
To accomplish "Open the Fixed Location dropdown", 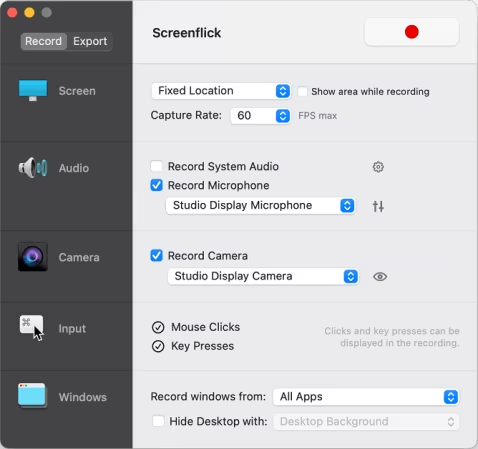I will (221, 91).
